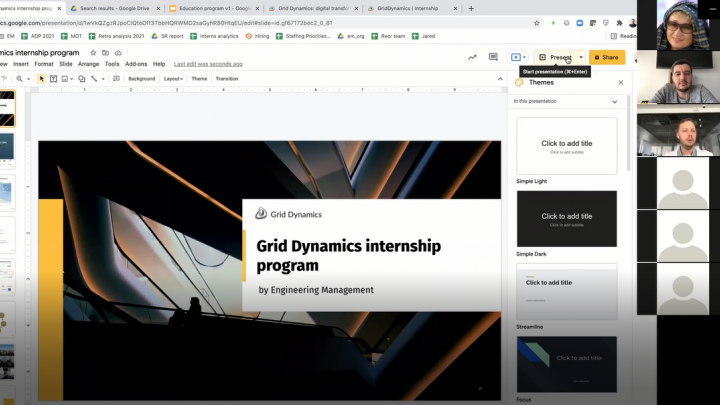Check cloud save status icon
The width and height of the screenshot is (720, 405).
[118, 53]
